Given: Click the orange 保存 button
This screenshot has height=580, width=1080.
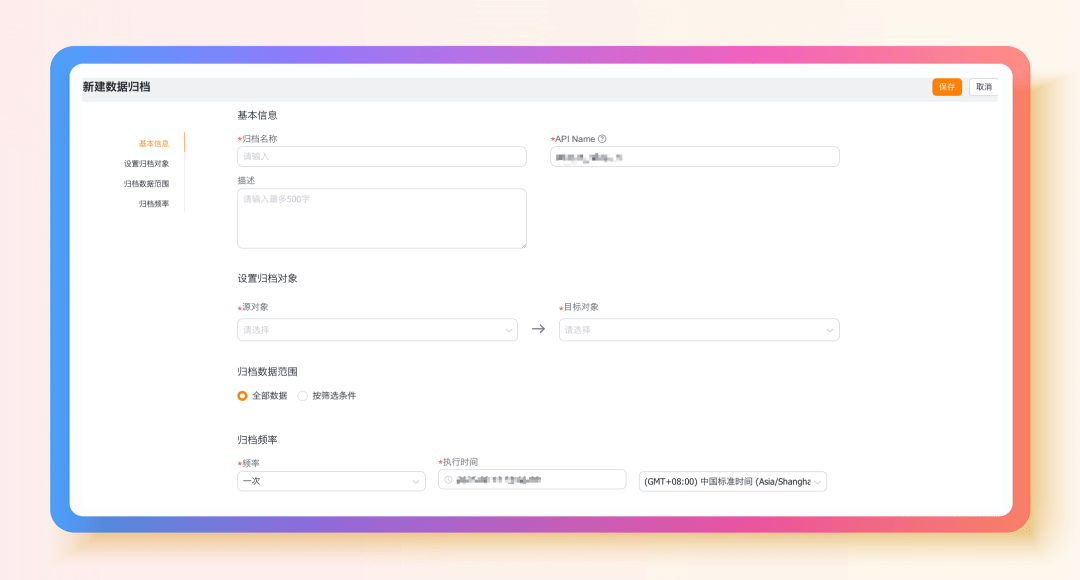Looking at the screenshot, I should [946, 87].
